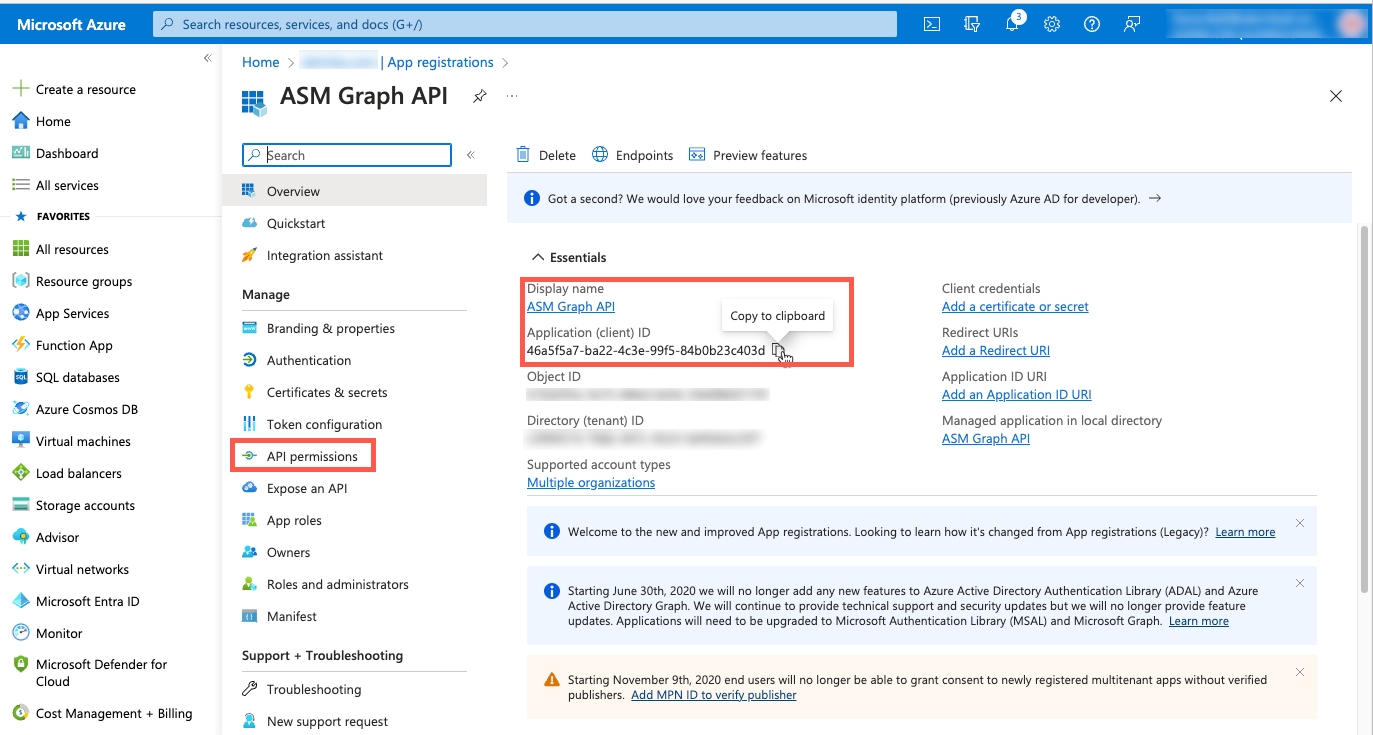Open the feedback icon in header
Viewport: 1373px width, 735px height.
point(1132,25)
